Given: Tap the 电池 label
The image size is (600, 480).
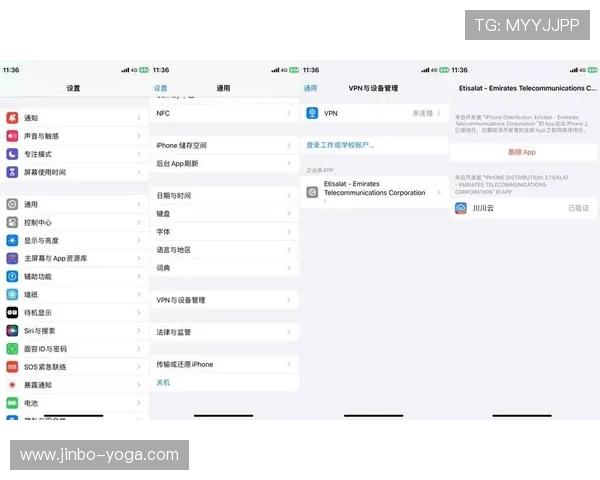Looking at the screenshot, I should [31, 403].
